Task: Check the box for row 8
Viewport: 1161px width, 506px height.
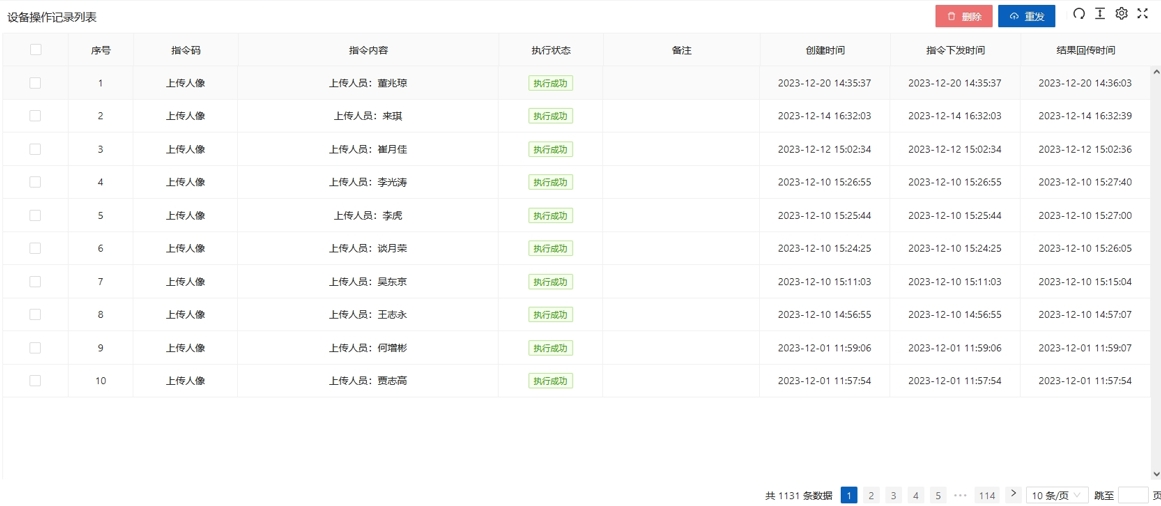Action: (36, 314)
